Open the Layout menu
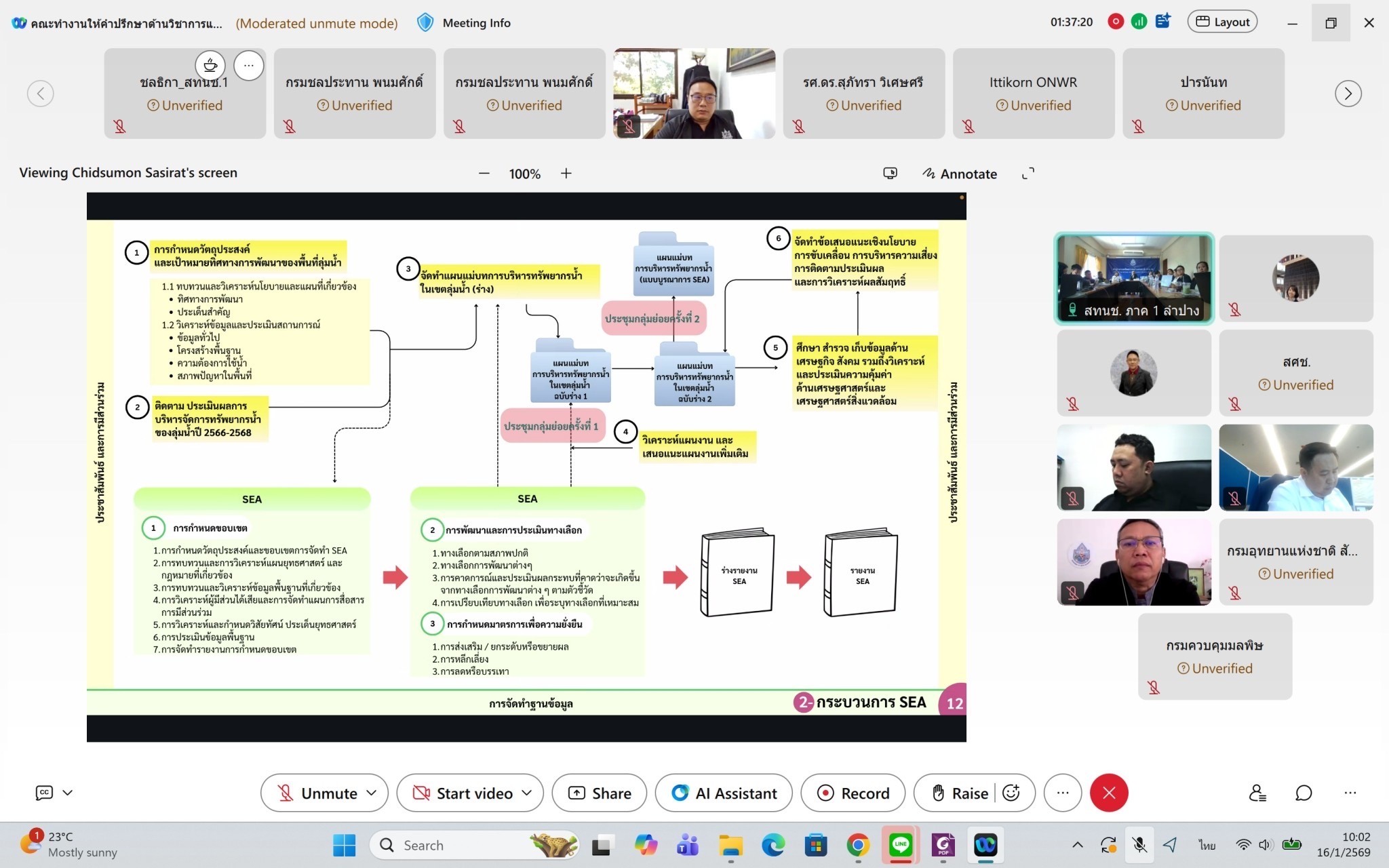Screen dimensions: 1389x868 point(1222,22)
